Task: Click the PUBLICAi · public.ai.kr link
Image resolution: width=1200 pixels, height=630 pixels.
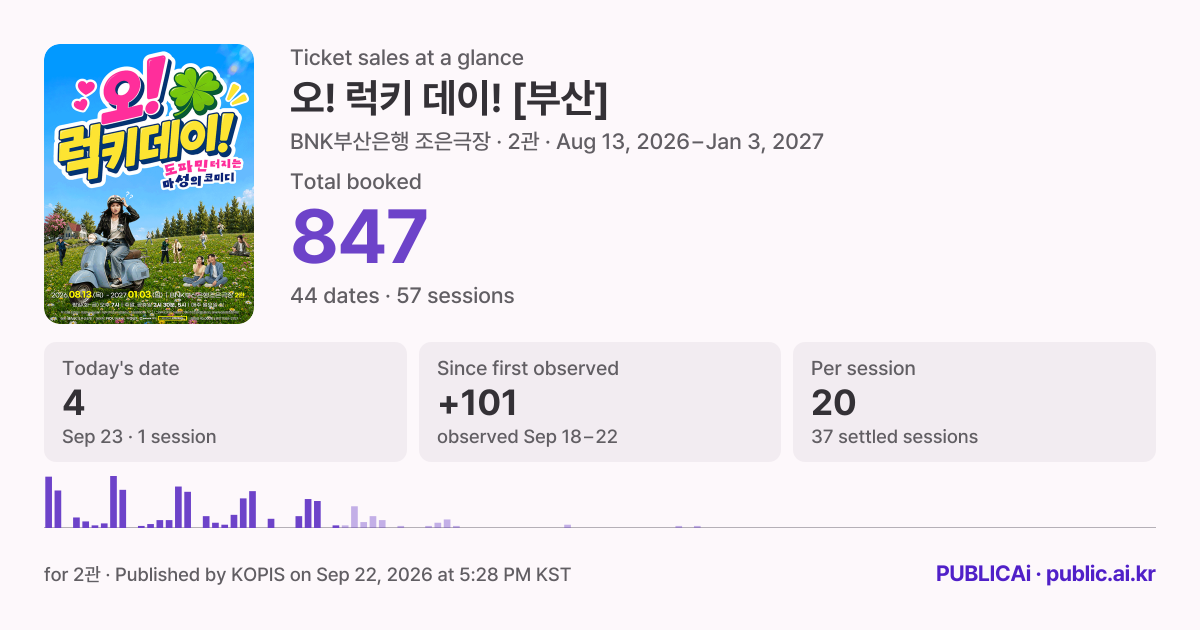Action: [x=1046, y=574]
